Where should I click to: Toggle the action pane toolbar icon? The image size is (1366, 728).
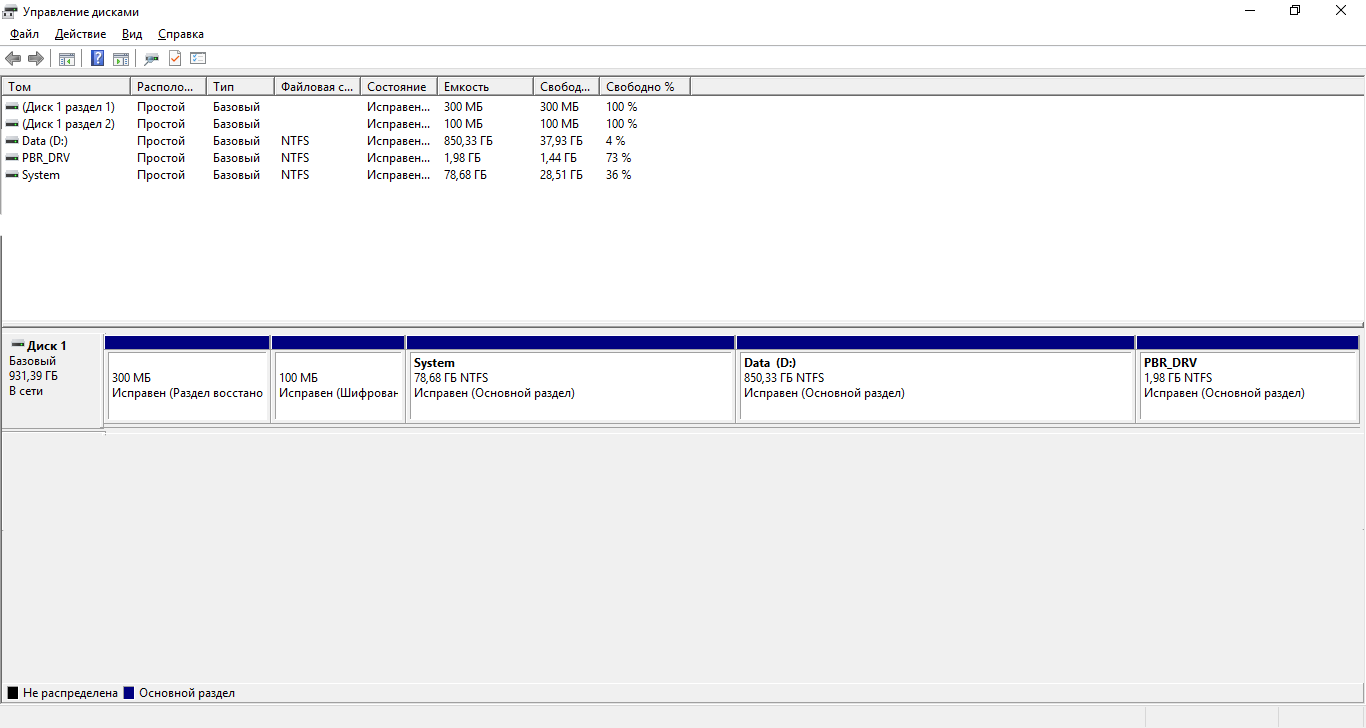(x=121, y=58)
